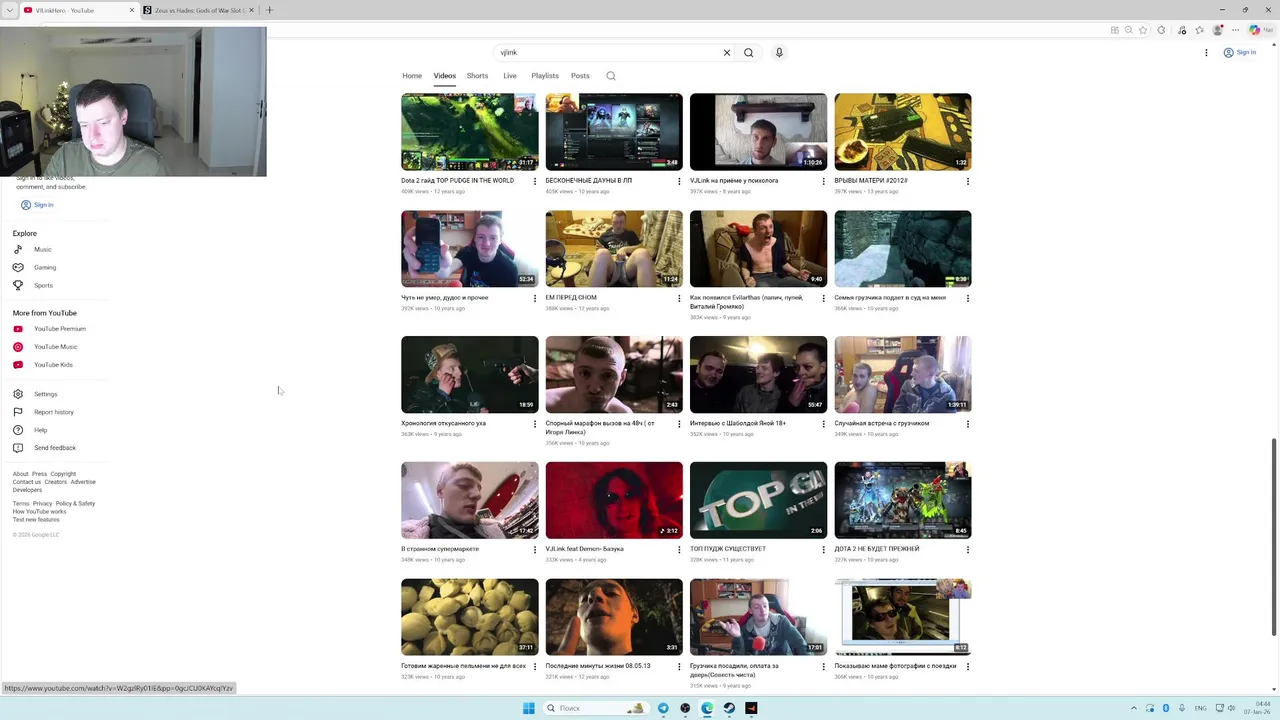Open Settings in the YouTube sidebar
Screen dimensions: 1280x720
tap(45, 394)
